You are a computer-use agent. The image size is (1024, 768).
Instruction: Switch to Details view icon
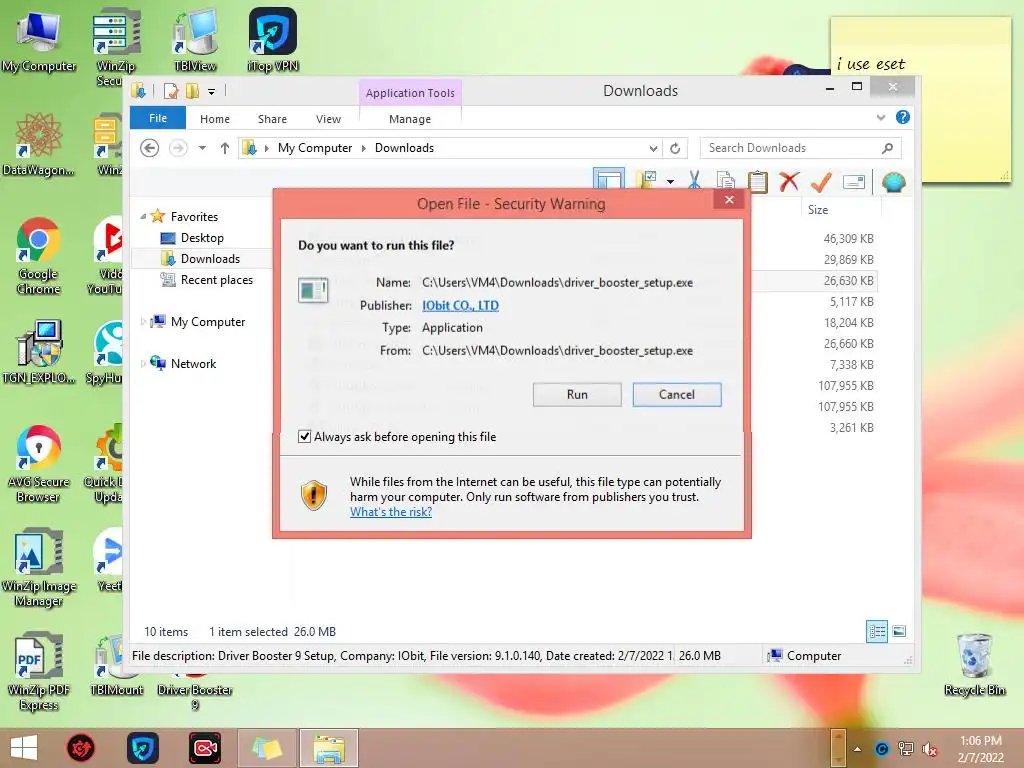(877, 631)
